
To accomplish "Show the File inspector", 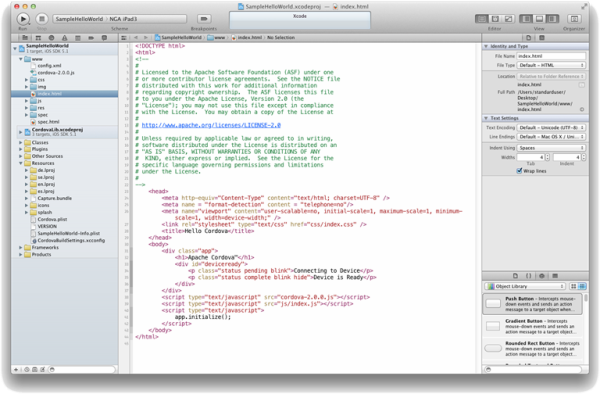I will [x=528, y=37].
